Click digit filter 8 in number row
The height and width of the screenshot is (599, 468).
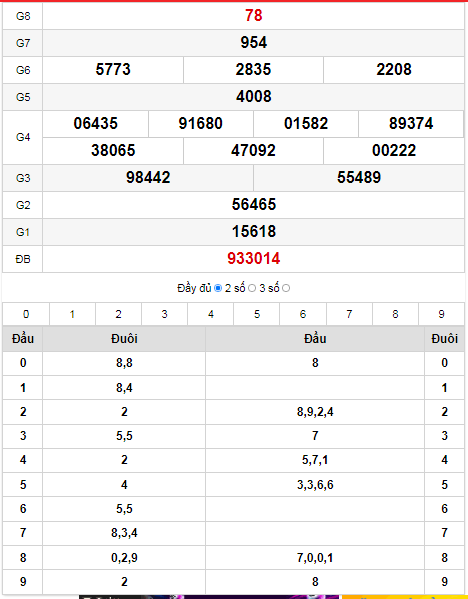pos(395,314)
